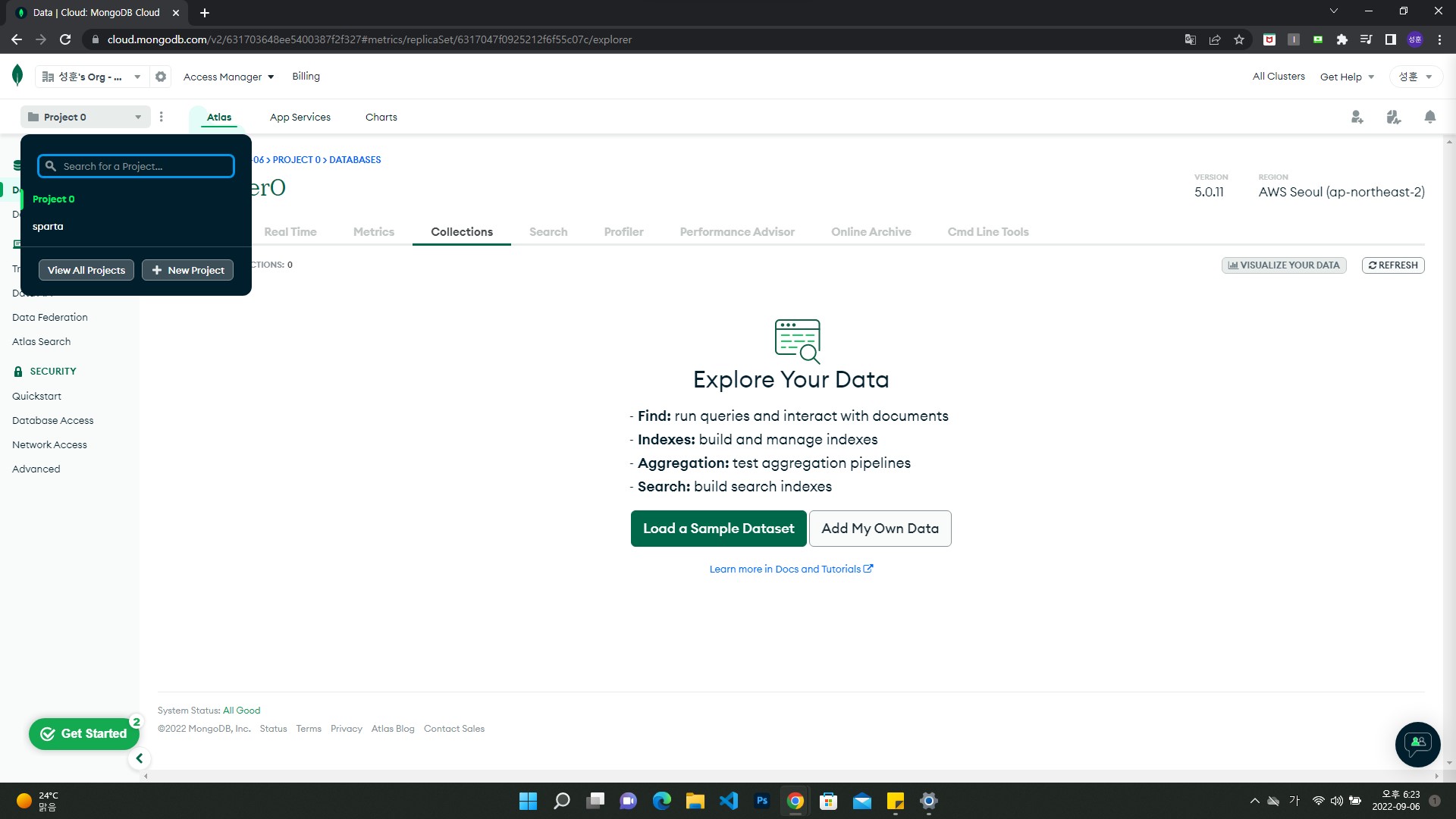Viewport: 1456px width, 819px height.
Task: Open project options three-dot menu
Action: tap(162, 117)
